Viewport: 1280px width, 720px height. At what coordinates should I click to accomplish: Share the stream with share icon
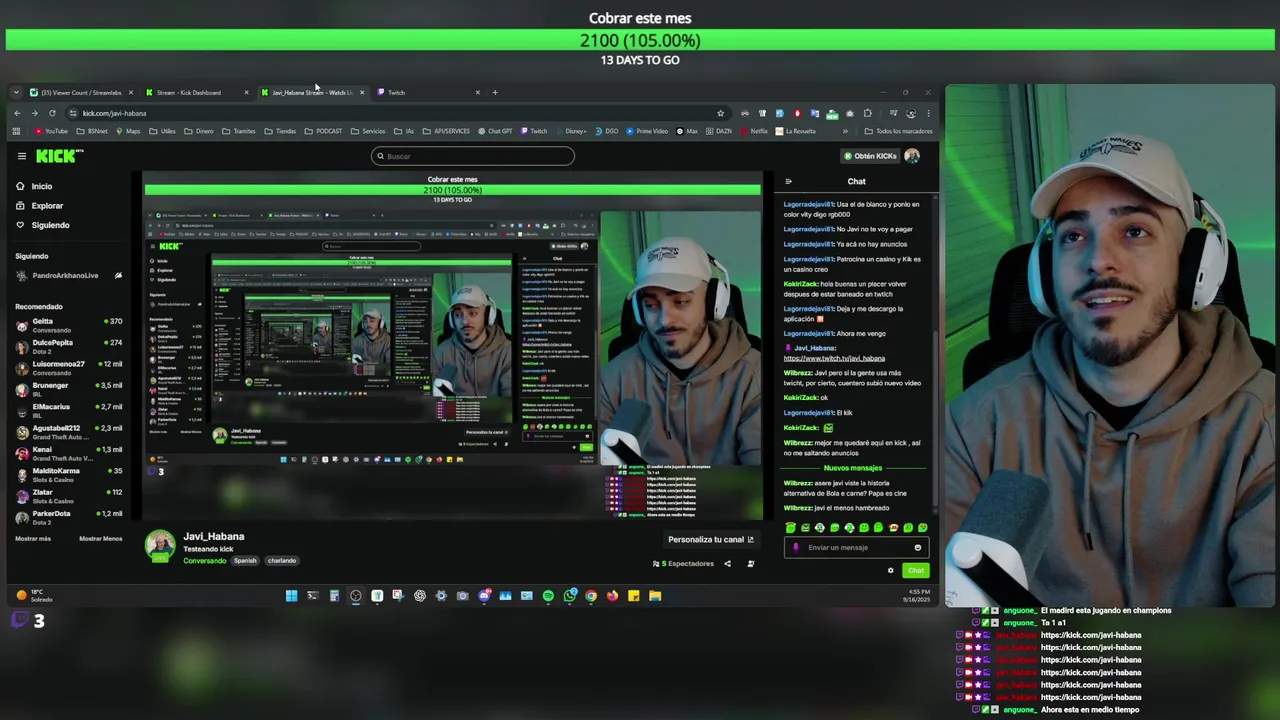[x=727, y=564]
